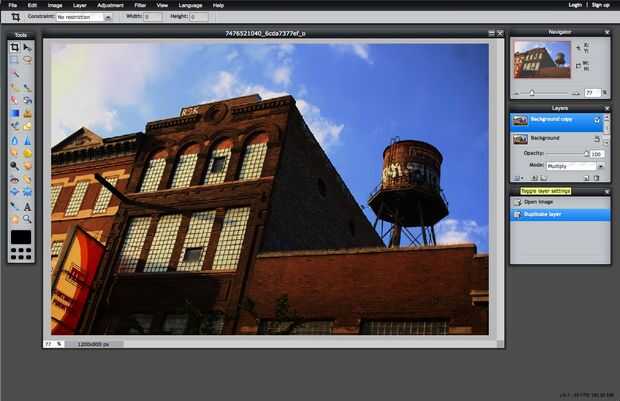The height and width of the screenshot is (401, 620).
Task: Select the Hand pan tool
Action: click(x=15, y=219)
